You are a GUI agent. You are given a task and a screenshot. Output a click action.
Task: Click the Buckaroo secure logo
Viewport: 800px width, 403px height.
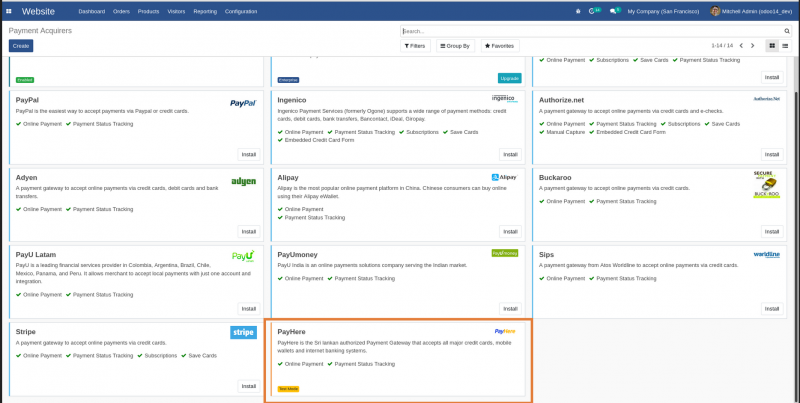[x=766, y=185]
